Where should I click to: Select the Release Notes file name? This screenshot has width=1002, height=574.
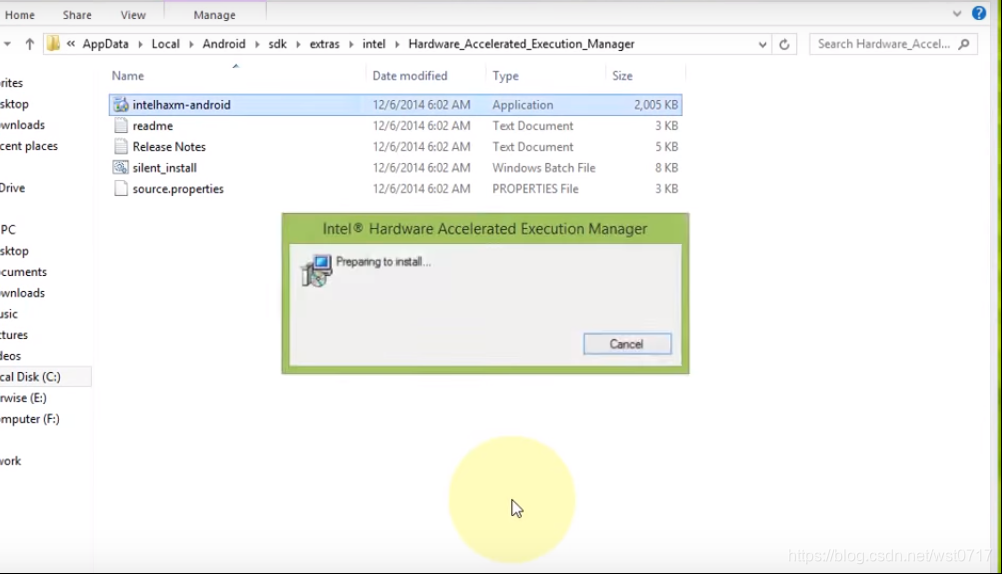169,147
